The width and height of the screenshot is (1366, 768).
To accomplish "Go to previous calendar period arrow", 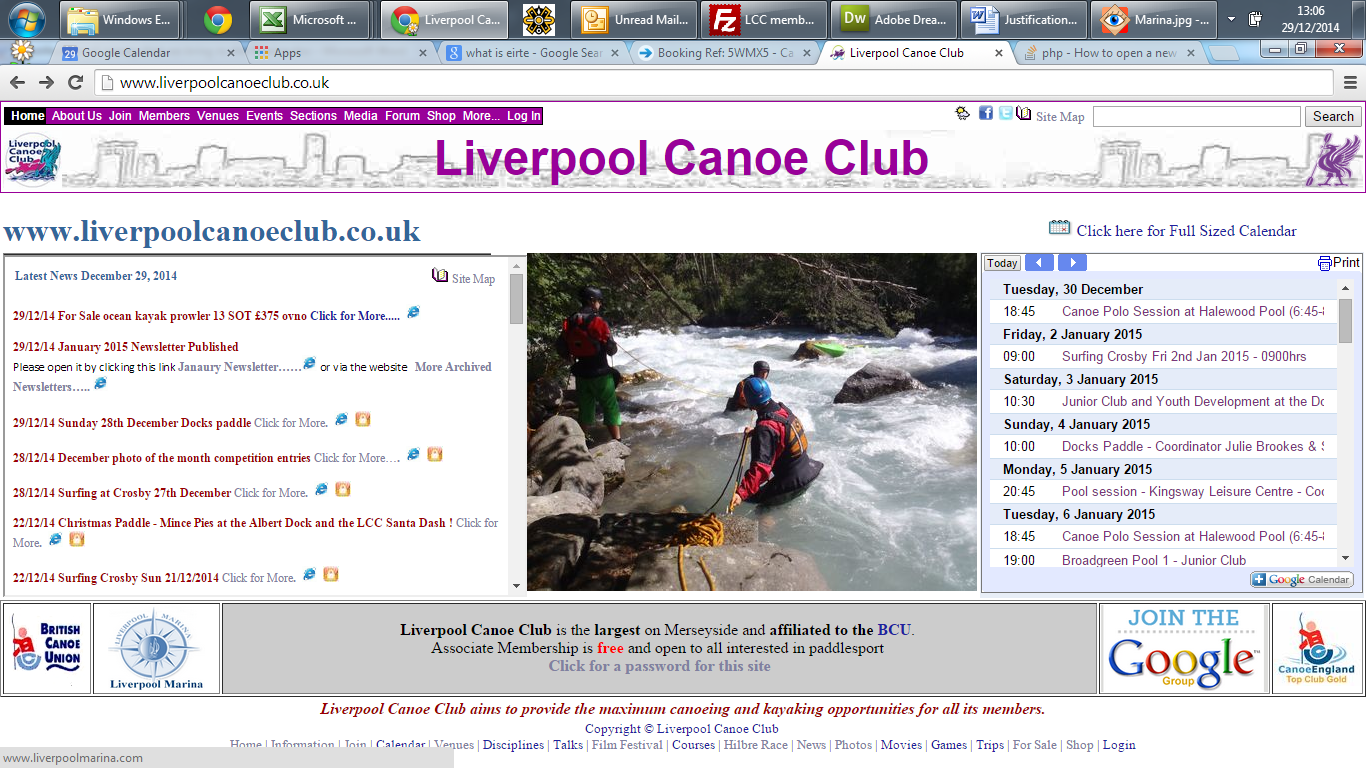I will point(1039,263).
